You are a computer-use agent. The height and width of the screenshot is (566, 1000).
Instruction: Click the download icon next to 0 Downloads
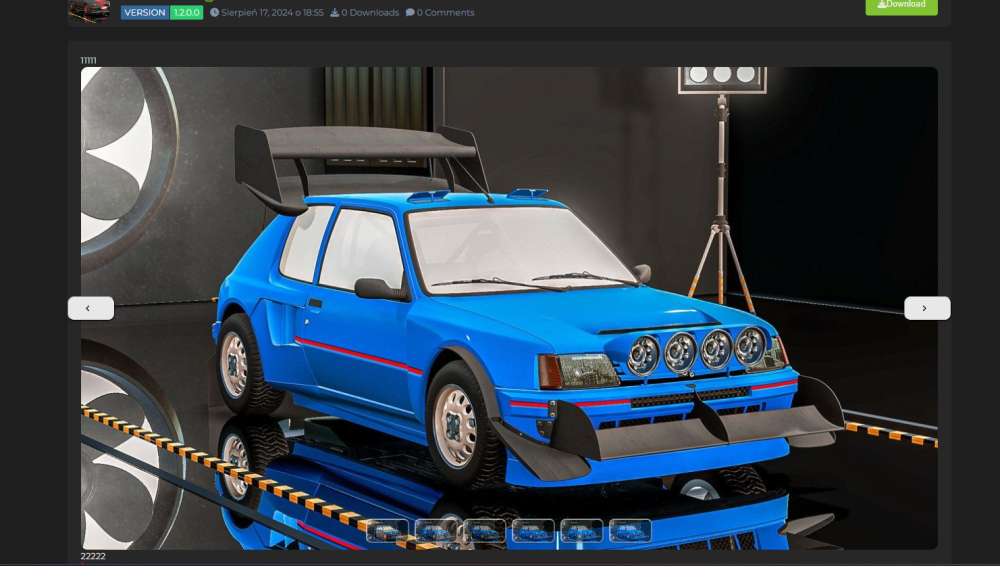pyautogui.click(x=334, y=13)
